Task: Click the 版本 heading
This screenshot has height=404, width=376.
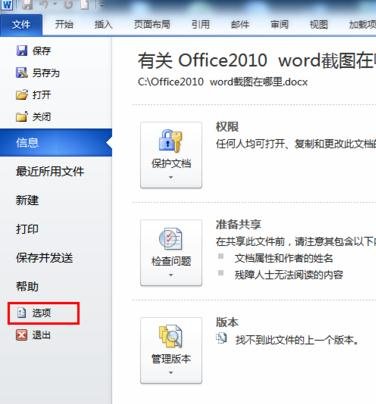Action: (x=227, y=322)
